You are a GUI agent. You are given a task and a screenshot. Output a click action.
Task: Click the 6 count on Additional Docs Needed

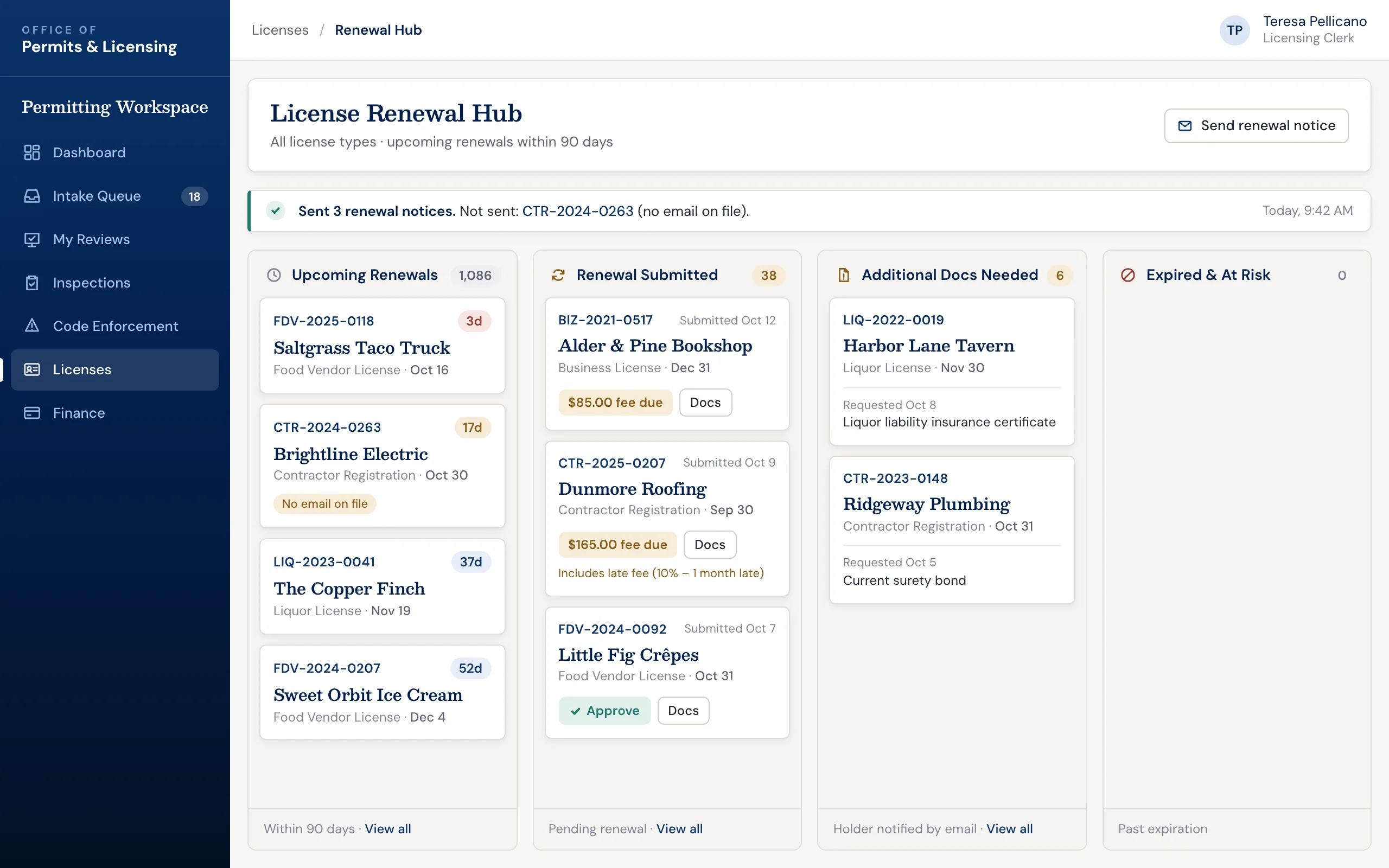click(x=1060, y=276)
